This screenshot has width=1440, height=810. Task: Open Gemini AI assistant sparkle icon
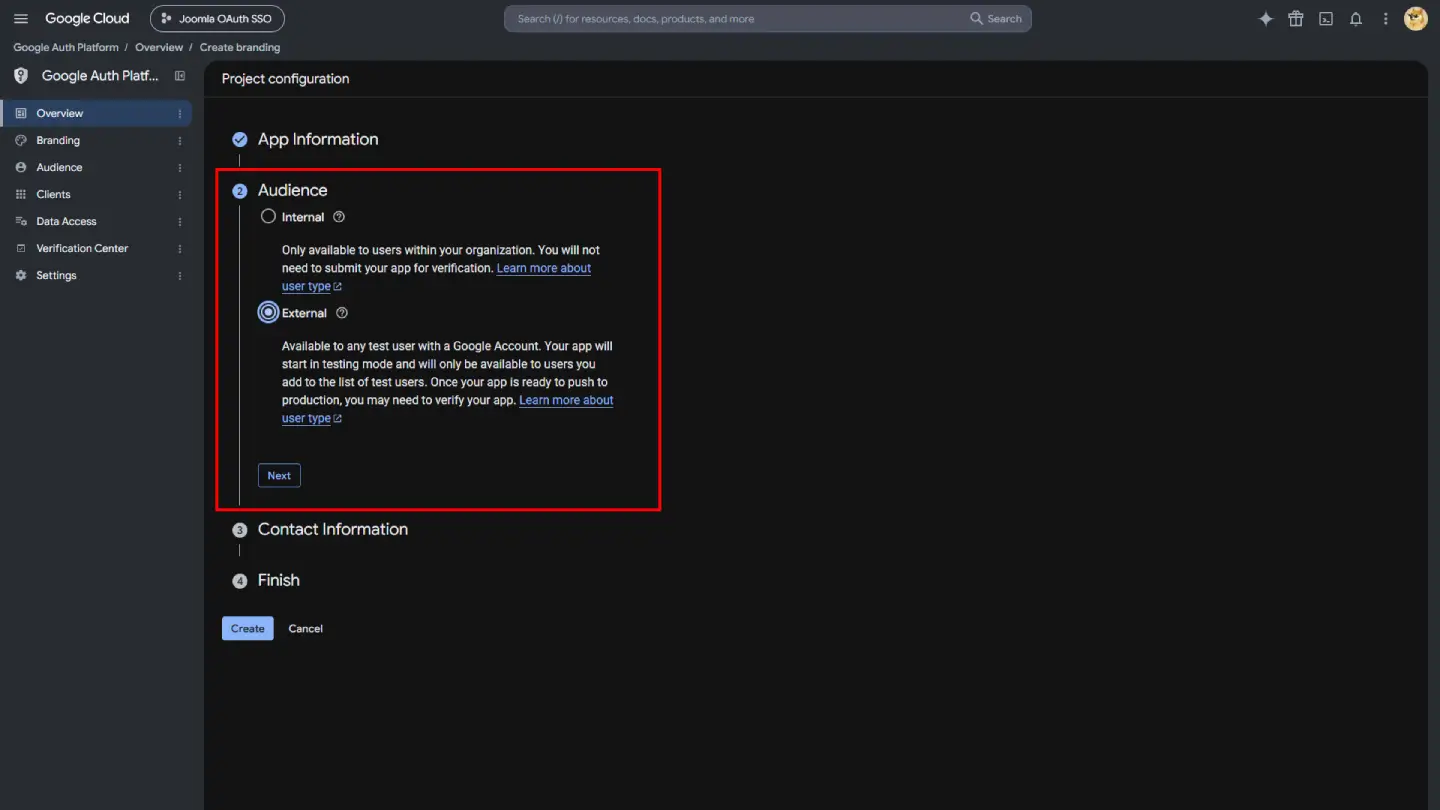(x=1266, y=19)
